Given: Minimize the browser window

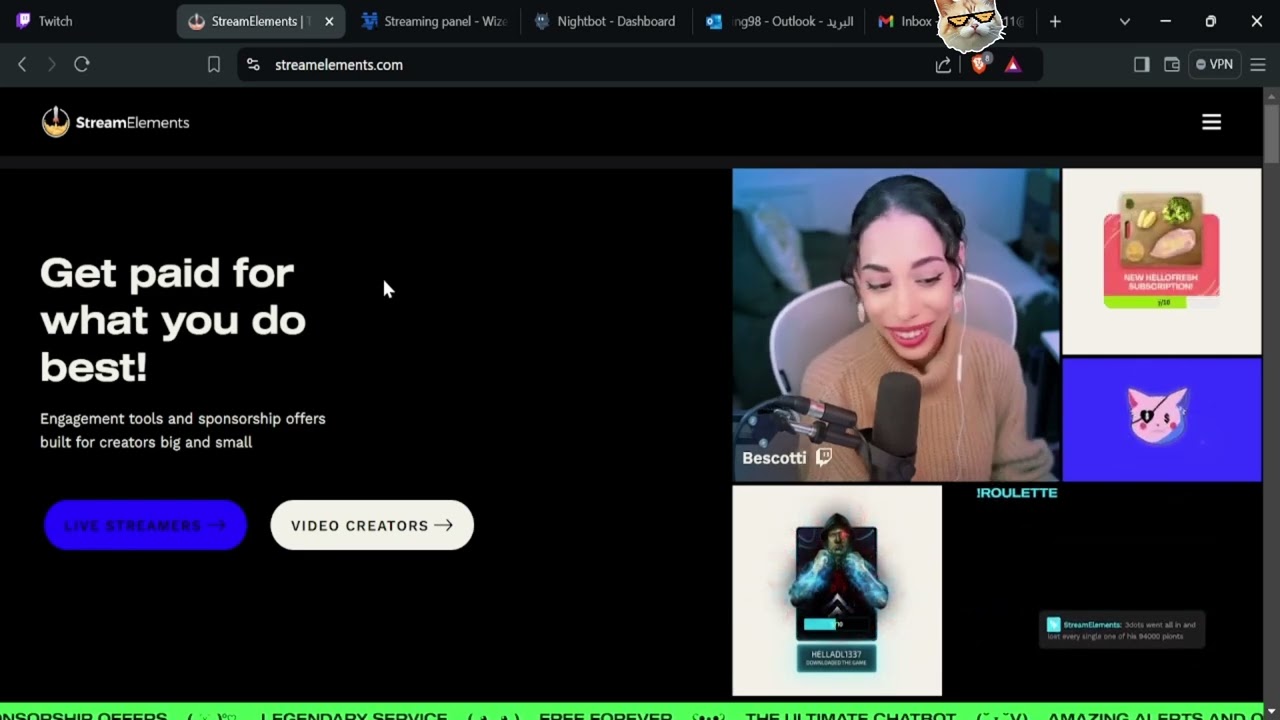Looking at the screenshot, I should [1165, 21].
